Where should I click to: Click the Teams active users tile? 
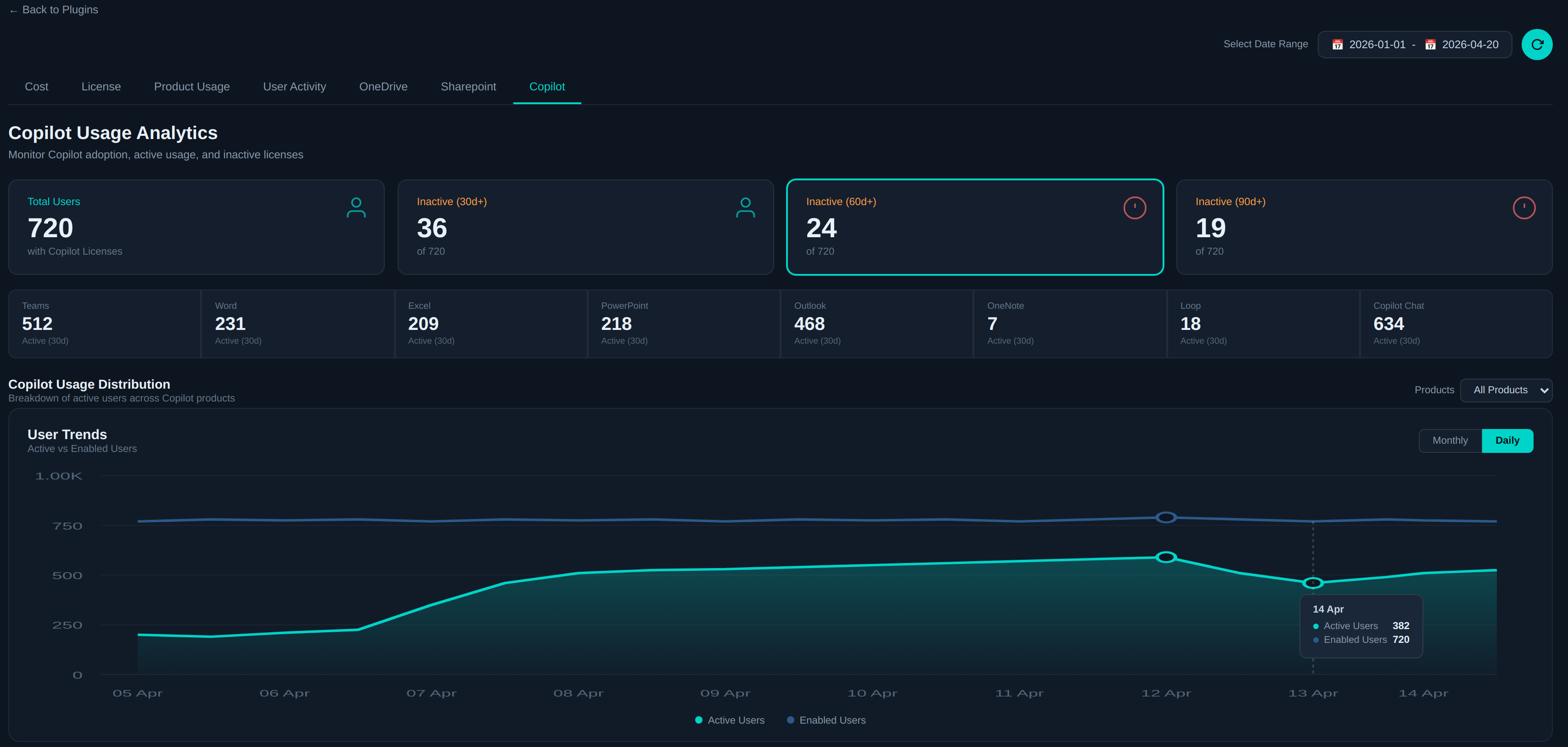(105, 323)
